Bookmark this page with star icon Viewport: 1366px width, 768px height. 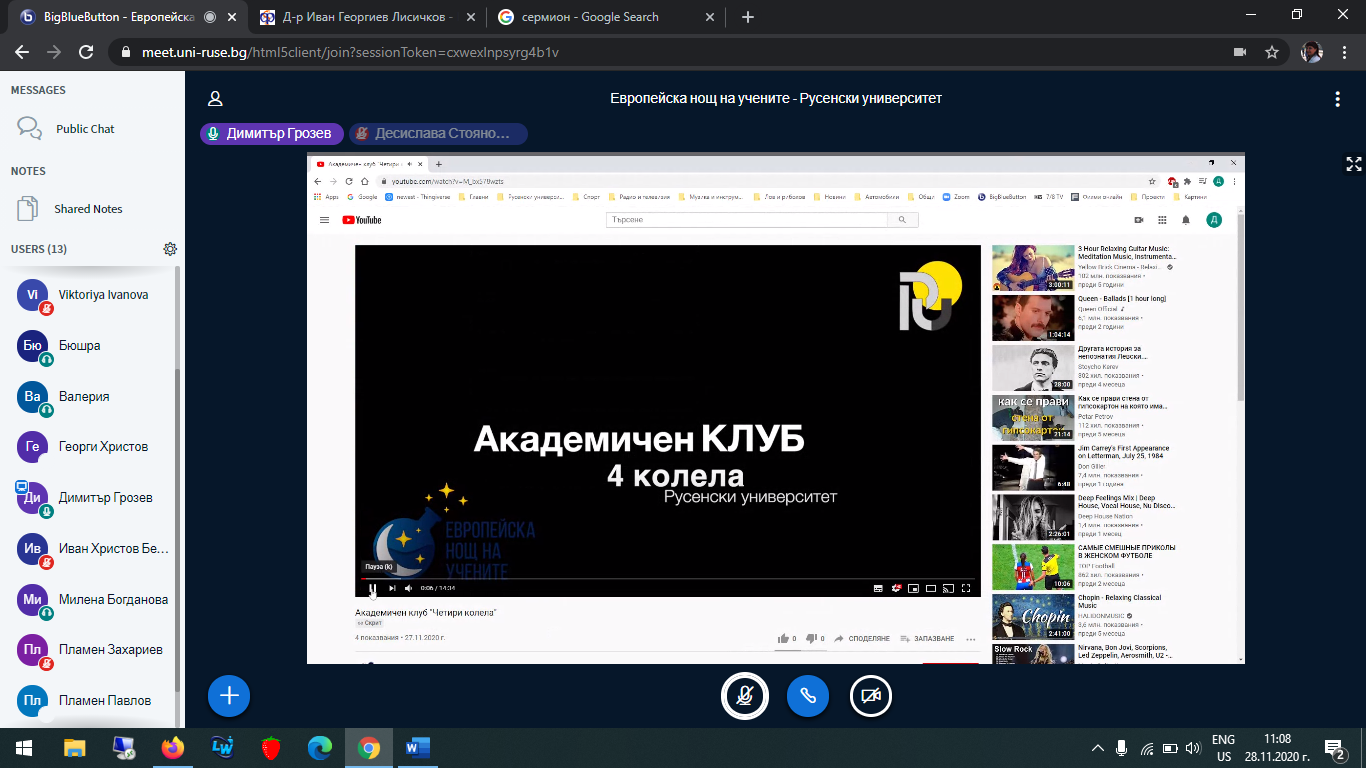coord(1272,52)
